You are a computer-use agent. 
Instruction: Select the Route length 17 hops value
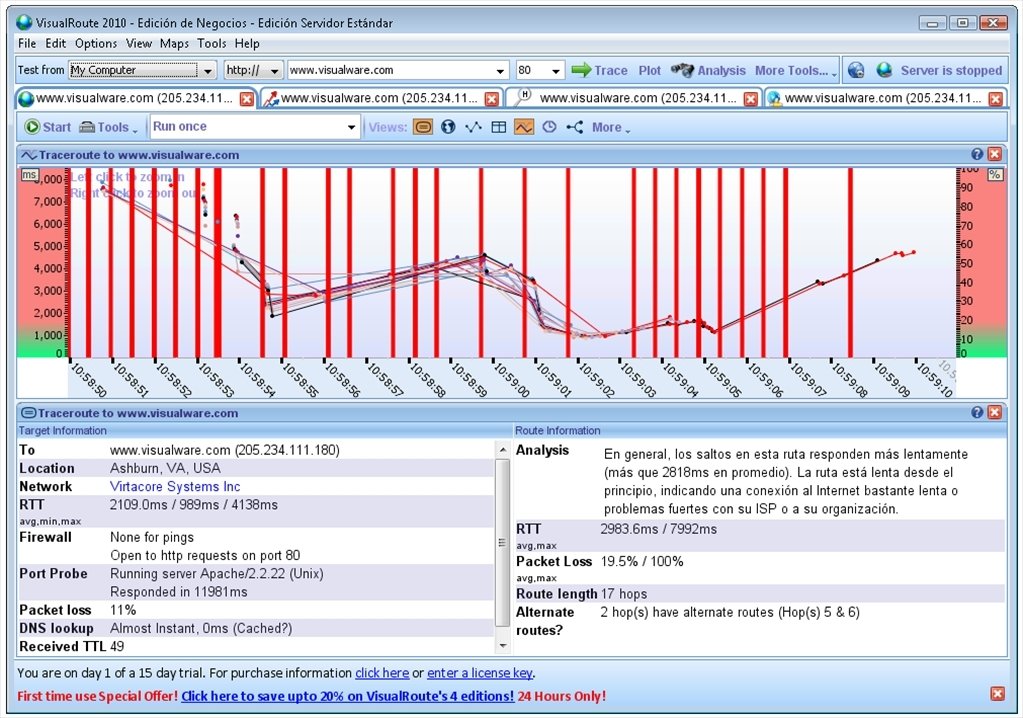point(624,593)
